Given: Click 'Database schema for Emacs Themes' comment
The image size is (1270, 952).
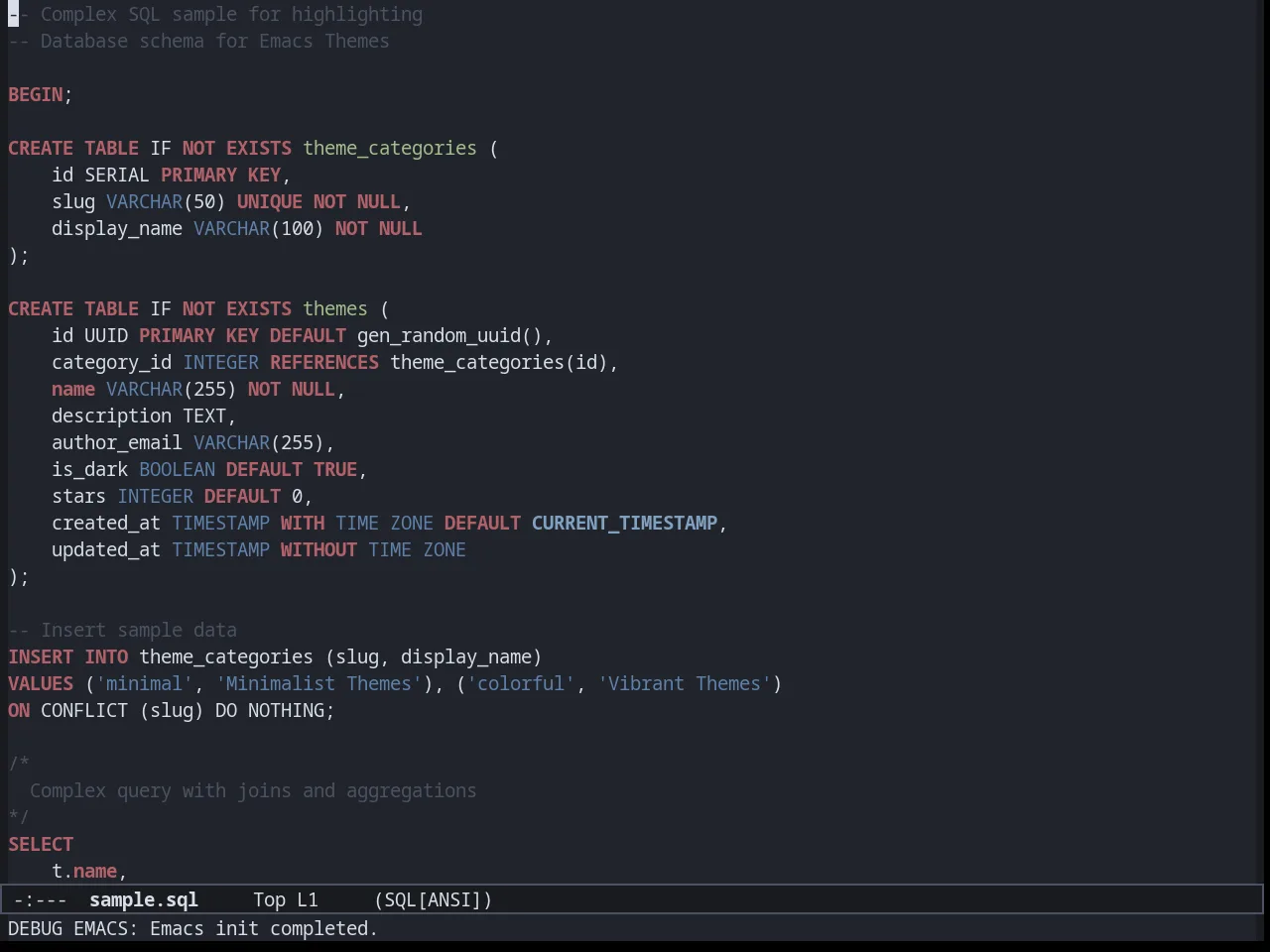Looking at the screenshot, I should tap(214, 41).
